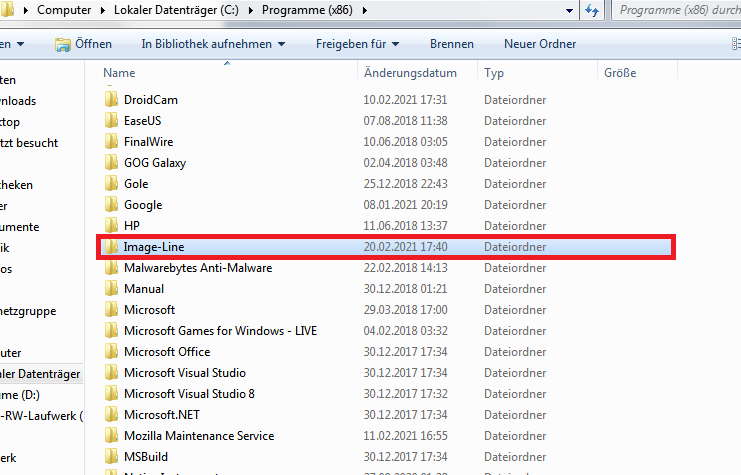
Task: Open the Freigeben für dropdown
Action: click(x=357, y=44)
